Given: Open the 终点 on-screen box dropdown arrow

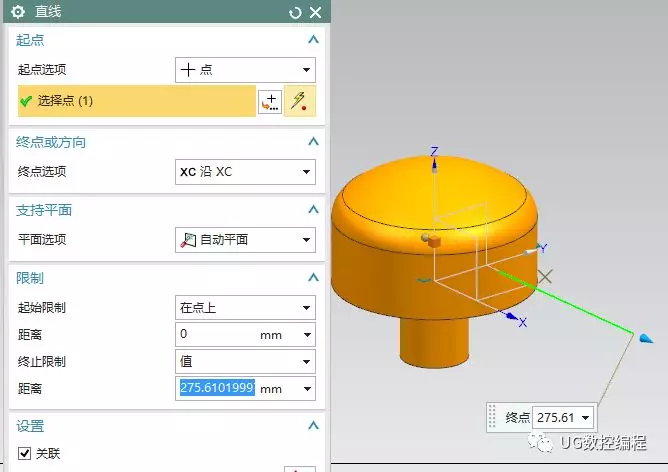Looking at the screenshot, I should tap(586, 418).
